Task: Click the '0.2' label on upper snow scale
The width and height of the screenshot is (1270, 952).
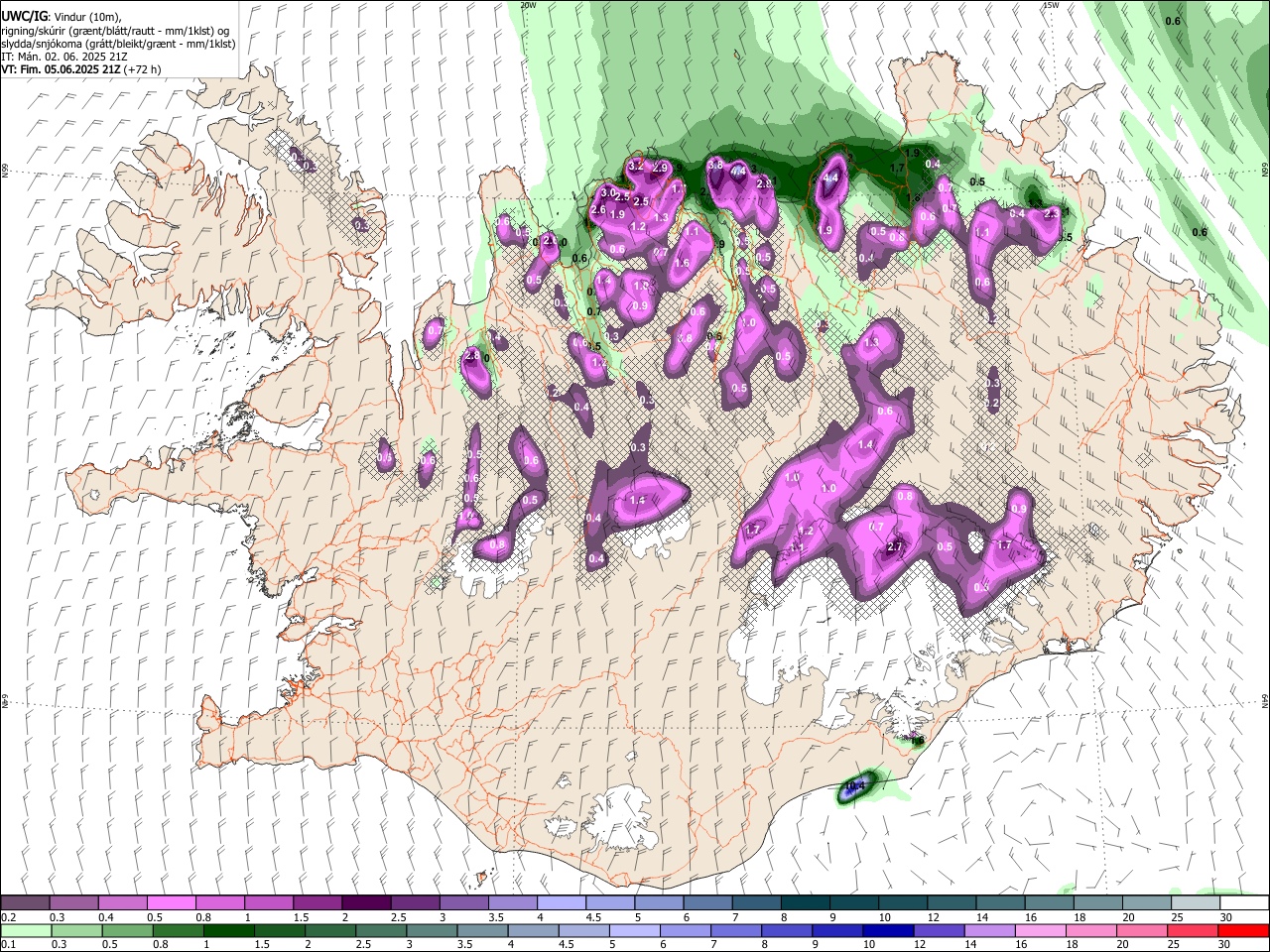Action: (8, 917)
